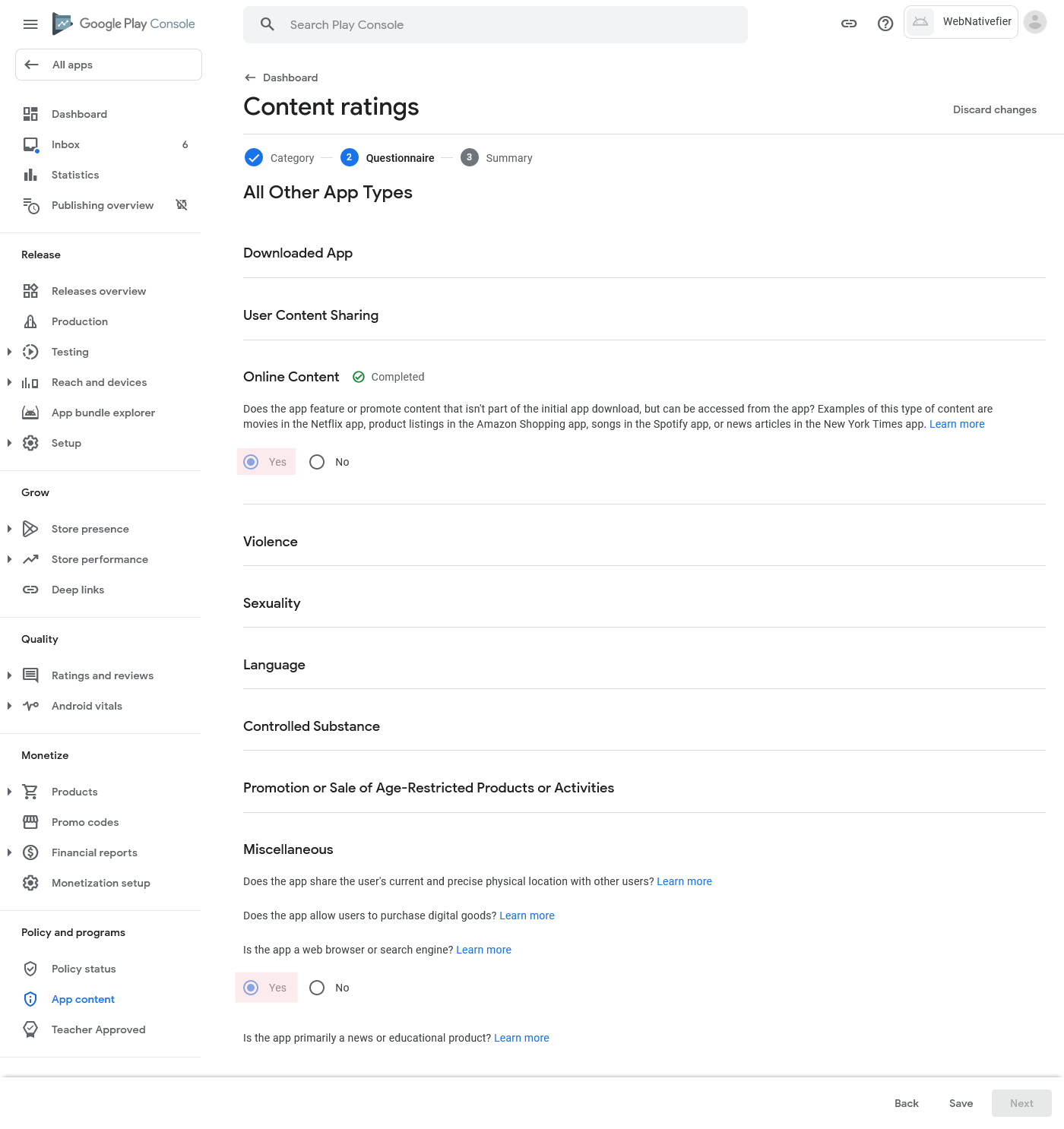Click the search magnifier icon
This screenshot has height=1129, width=1064.
268,24
